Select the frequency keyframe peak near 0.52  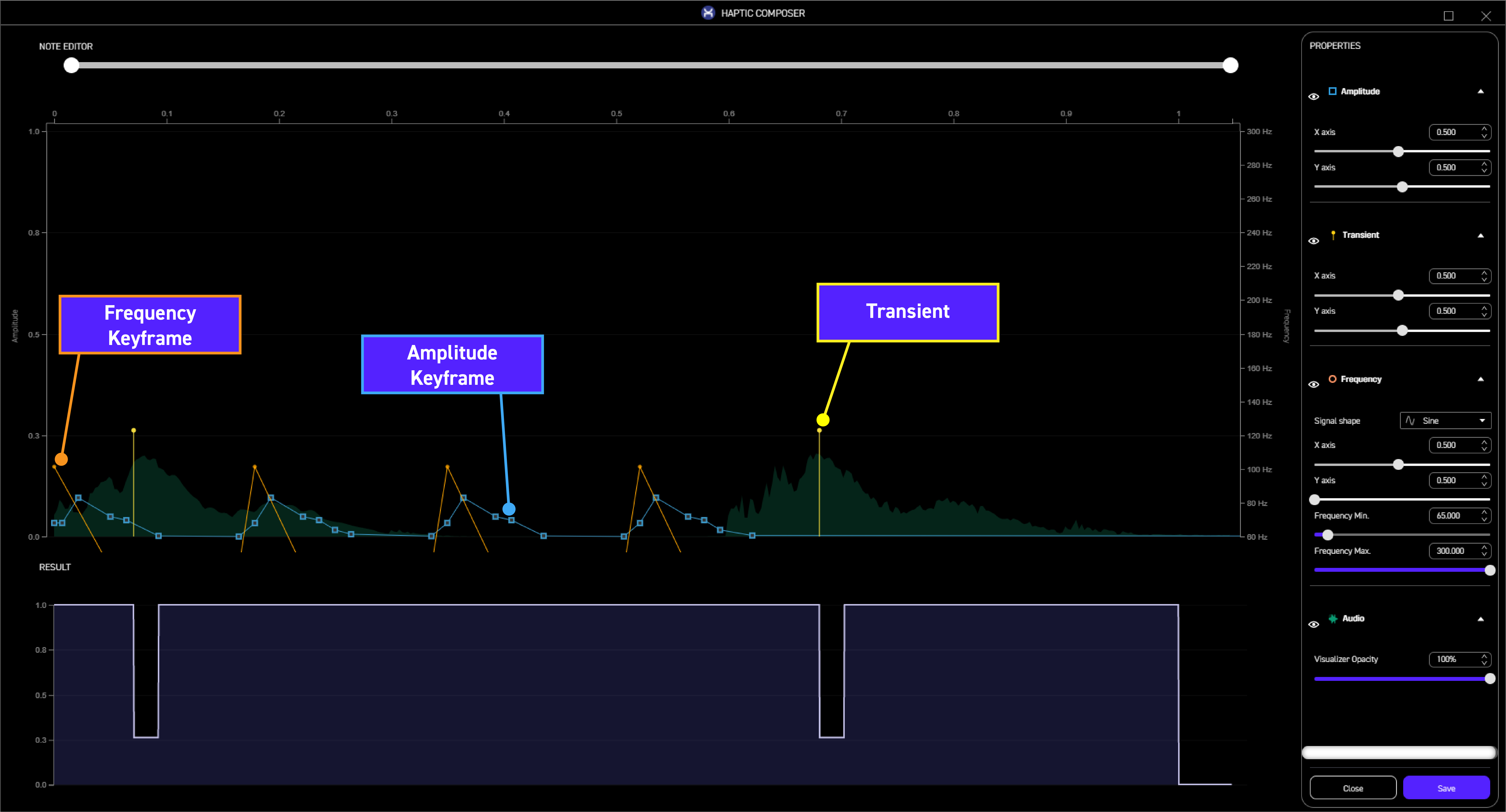(640, 467)
